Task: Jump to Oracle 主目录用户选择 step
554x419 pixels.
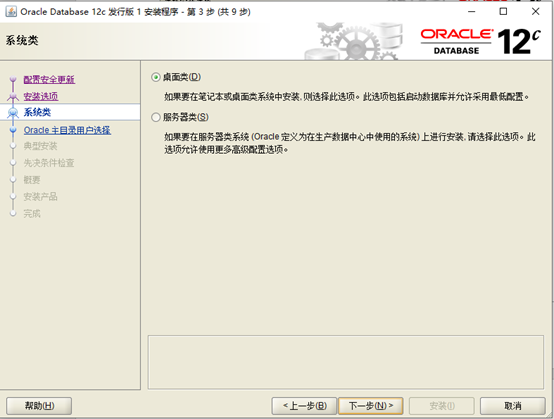Action: pyautogui.click(x=67, y=130)
